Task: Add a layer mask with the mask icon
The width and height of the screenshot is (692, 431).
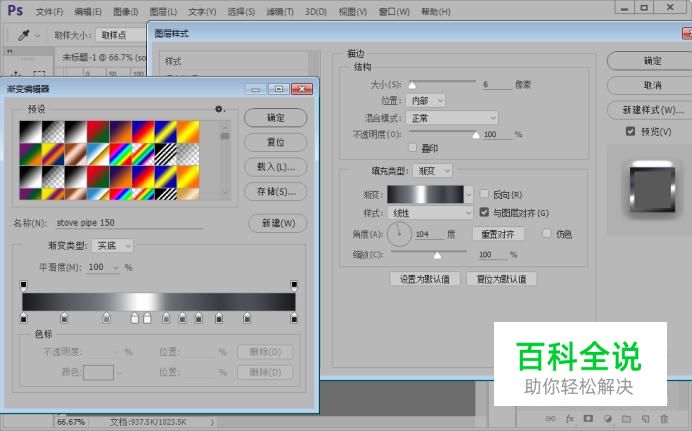Action: pyautogui.click(x=588, y=418)
